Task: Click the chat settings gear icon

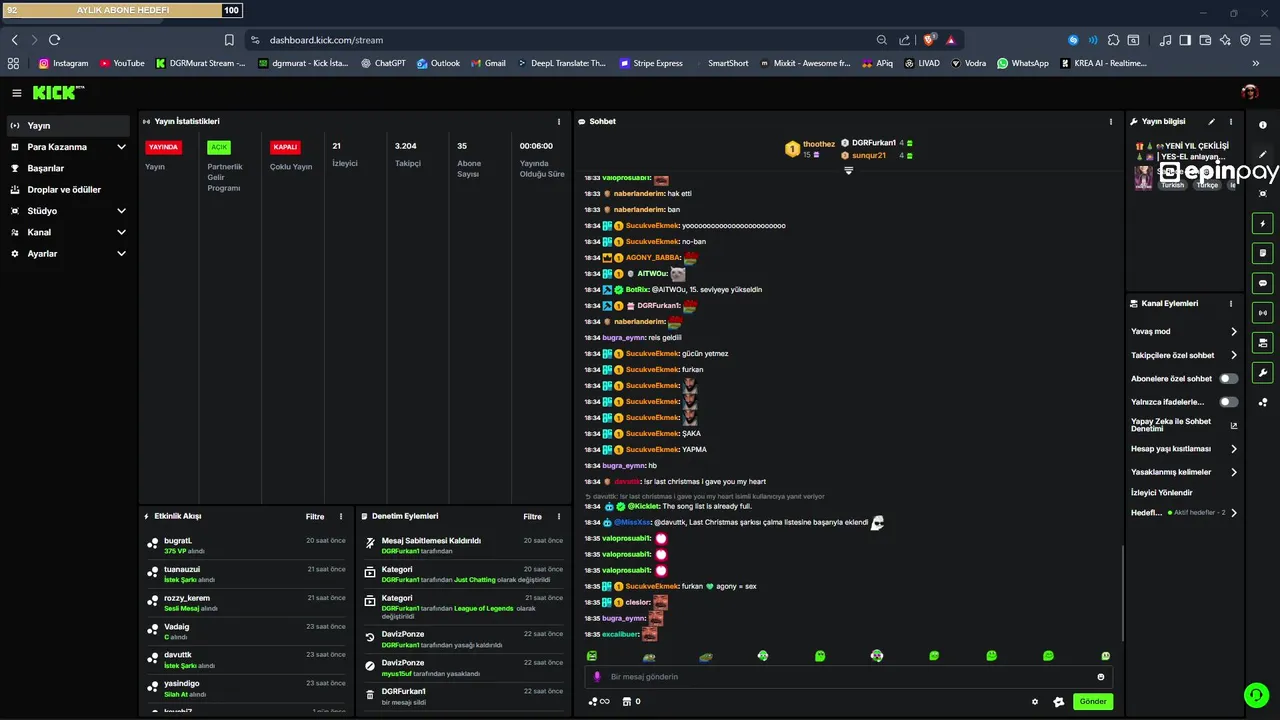Action: tap(1035, 702)
